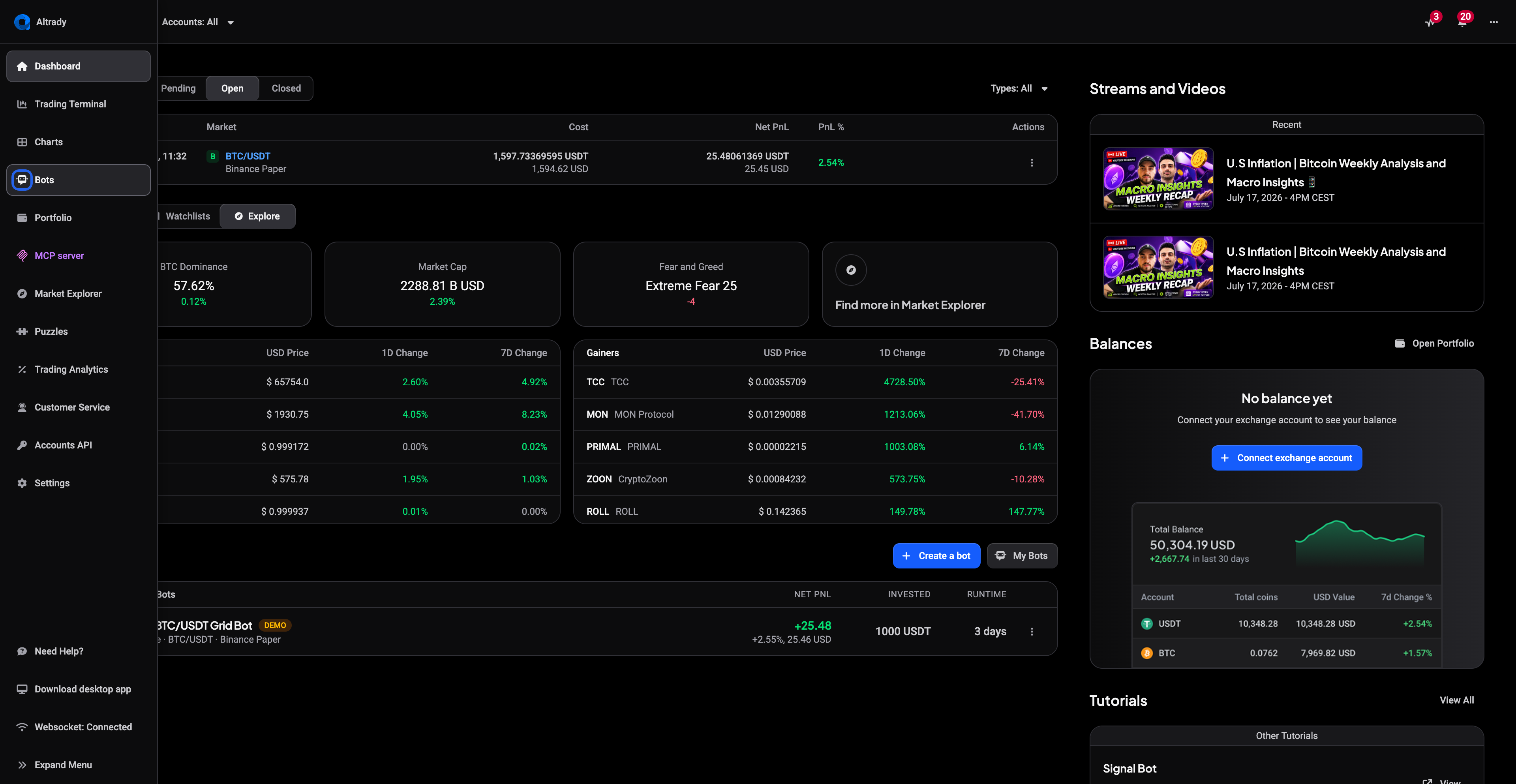Select the Other Tutorials tab
This screenshot has height=784, width=1516.
1287,736
